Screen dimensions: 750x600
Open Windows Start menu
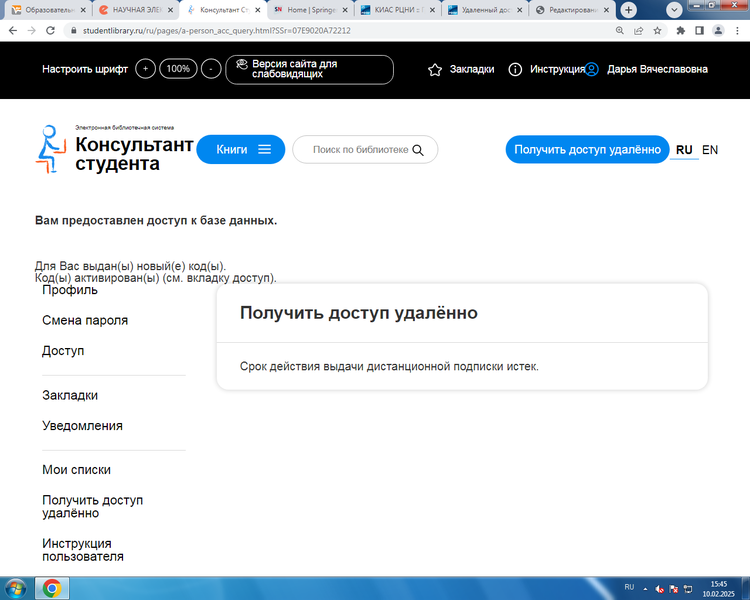[15, 588]
